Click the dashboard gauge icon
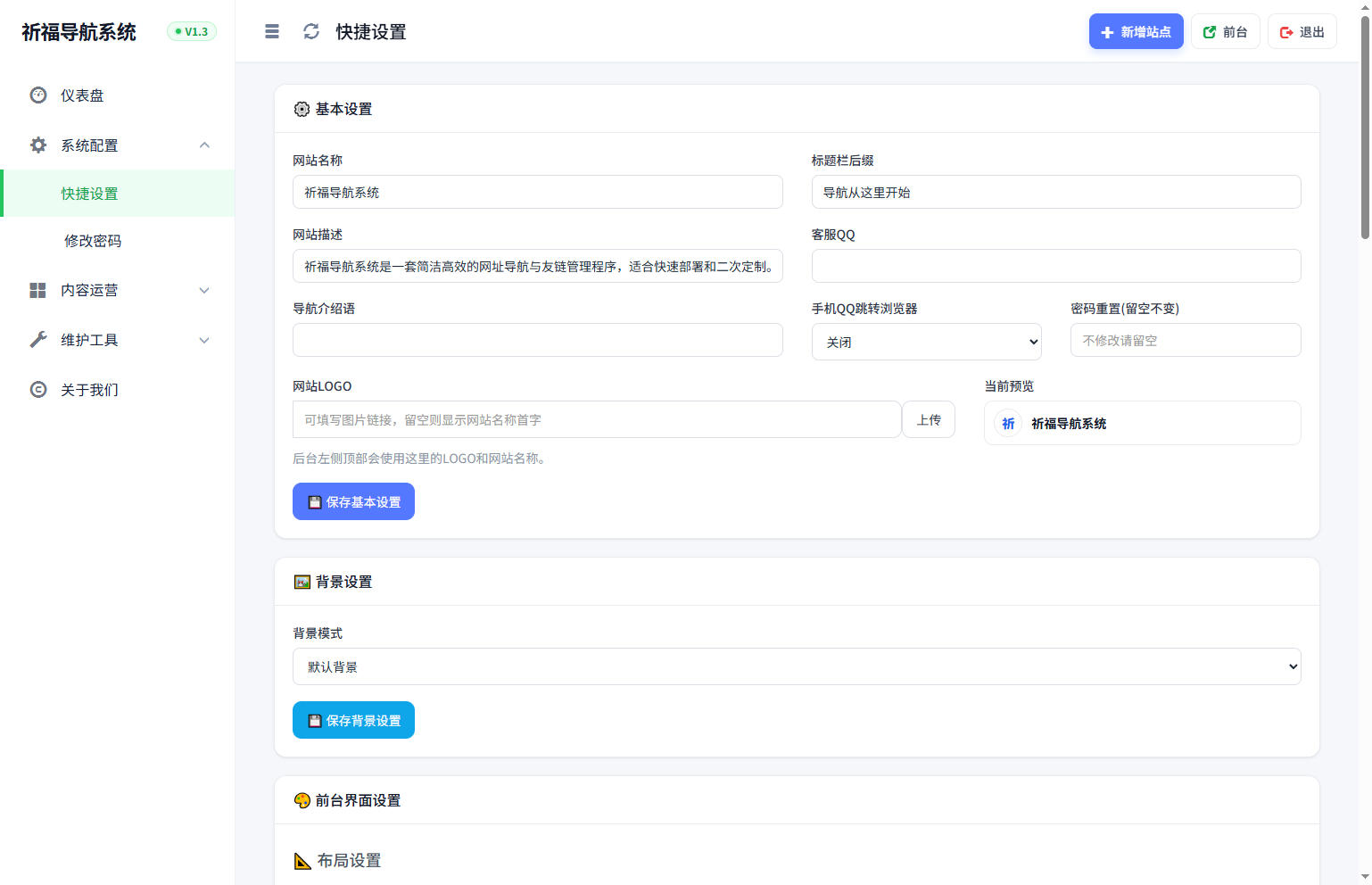The image size is (1372, 885). click(38, 95)
